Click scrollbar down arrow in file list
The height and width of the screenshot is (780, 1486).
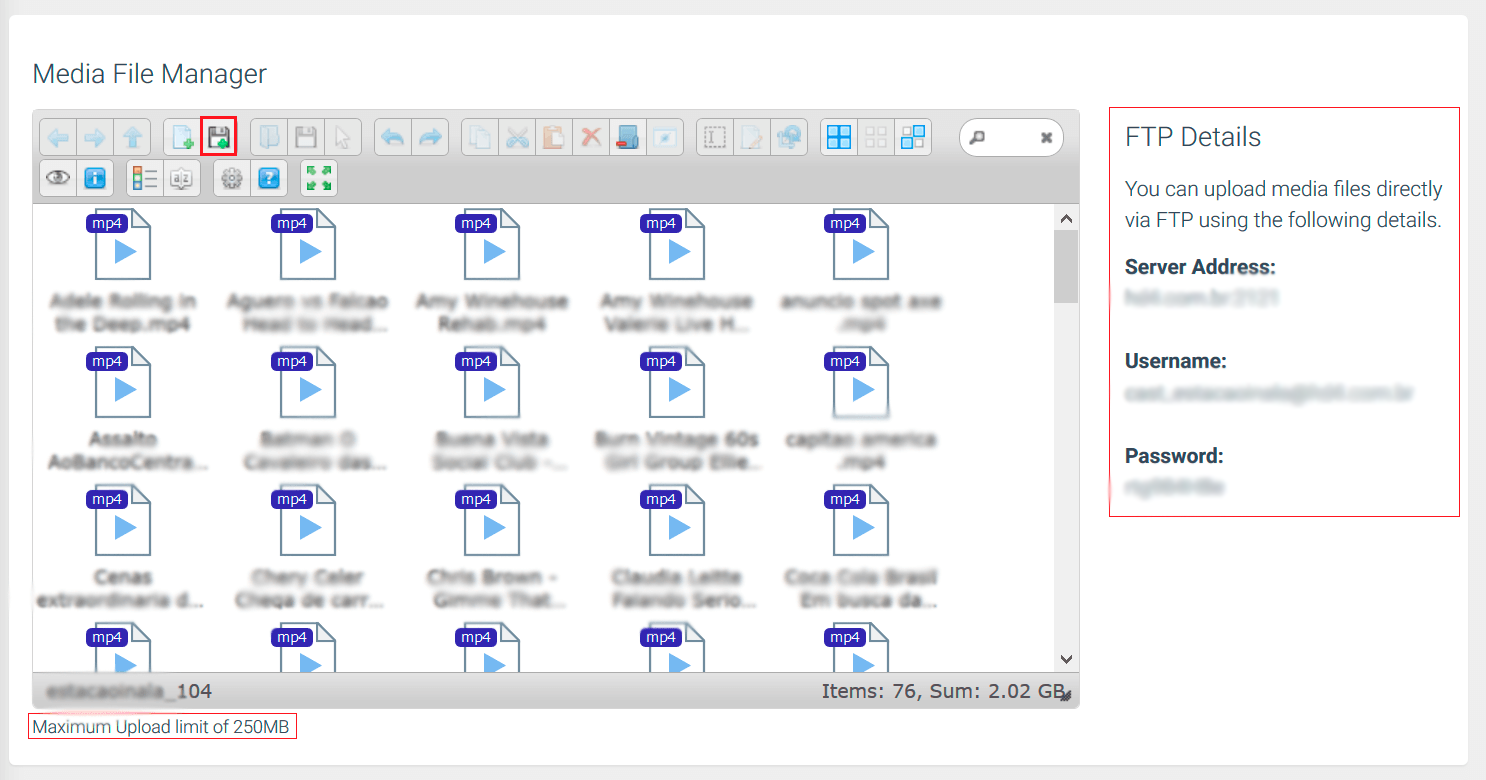(1066, 659)
